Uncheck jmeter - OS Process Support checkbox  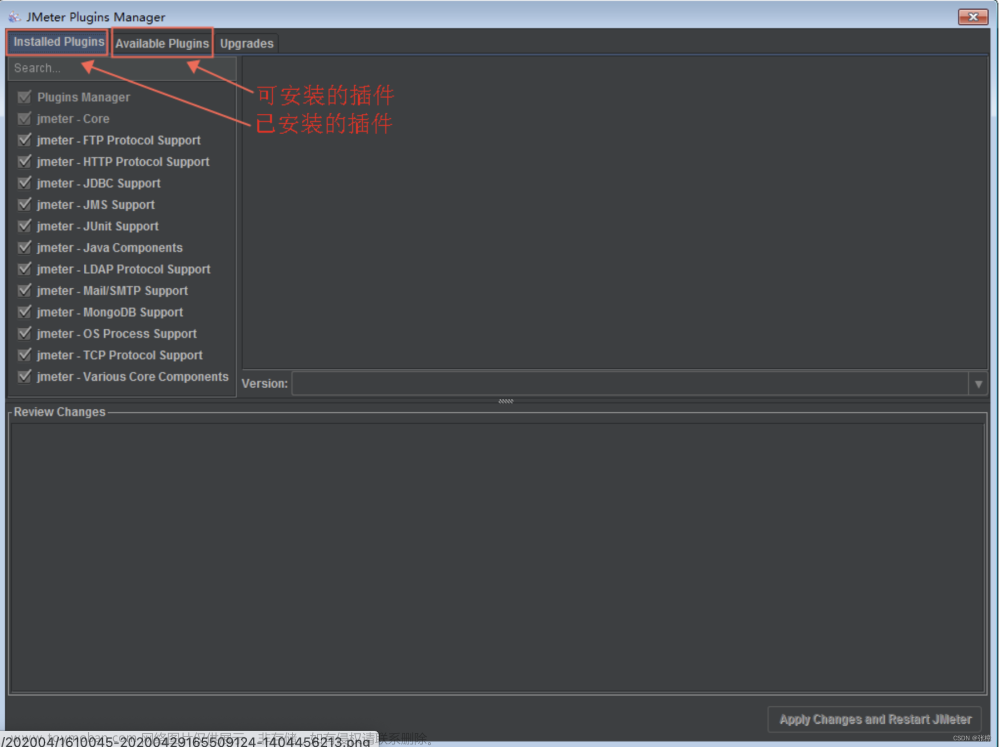click(24, 334)
